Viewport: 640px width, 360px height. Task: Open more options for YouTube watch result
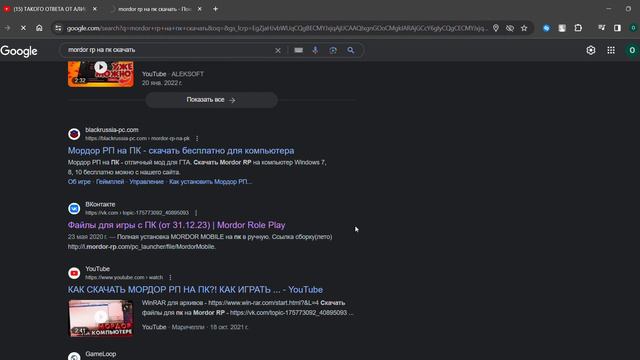170,278
